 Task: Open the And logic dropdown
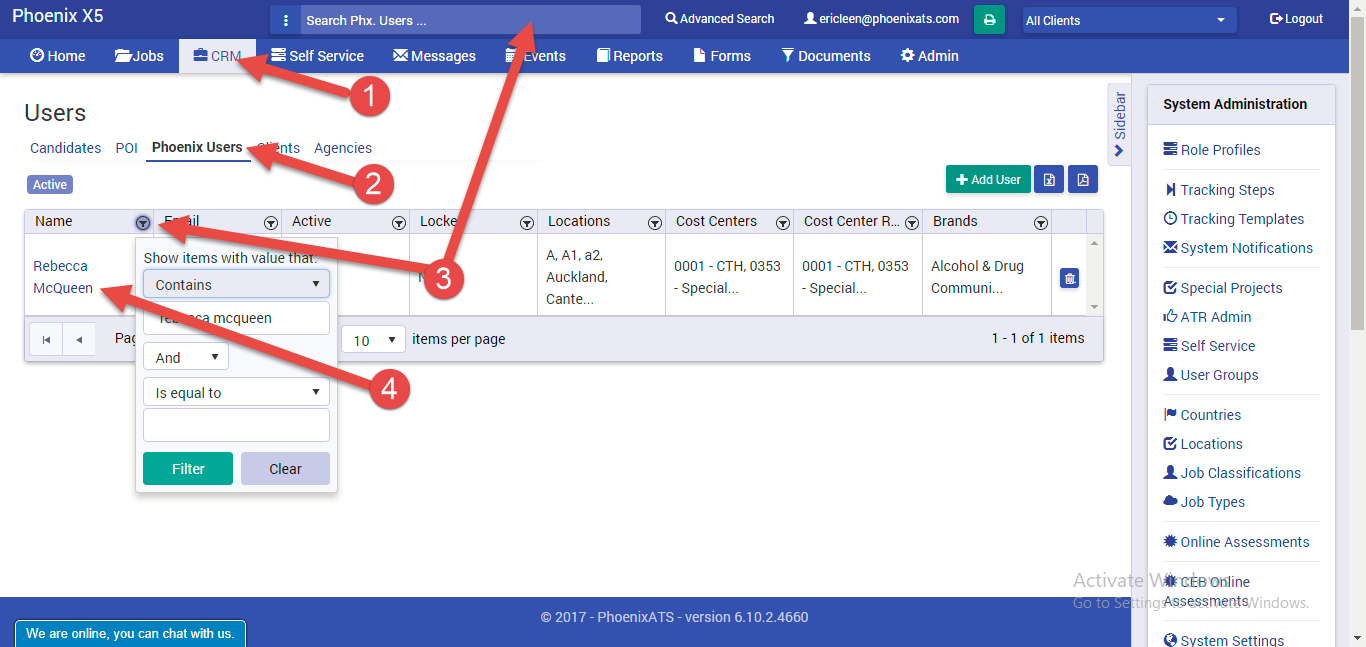tap(186, 357)
